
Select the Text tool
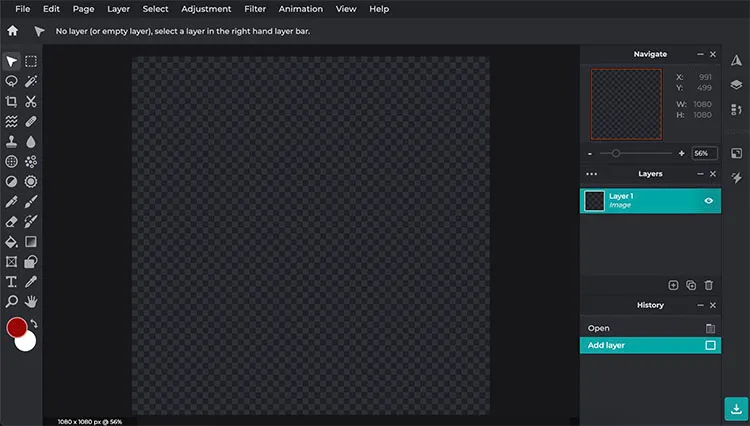[11, 282]
